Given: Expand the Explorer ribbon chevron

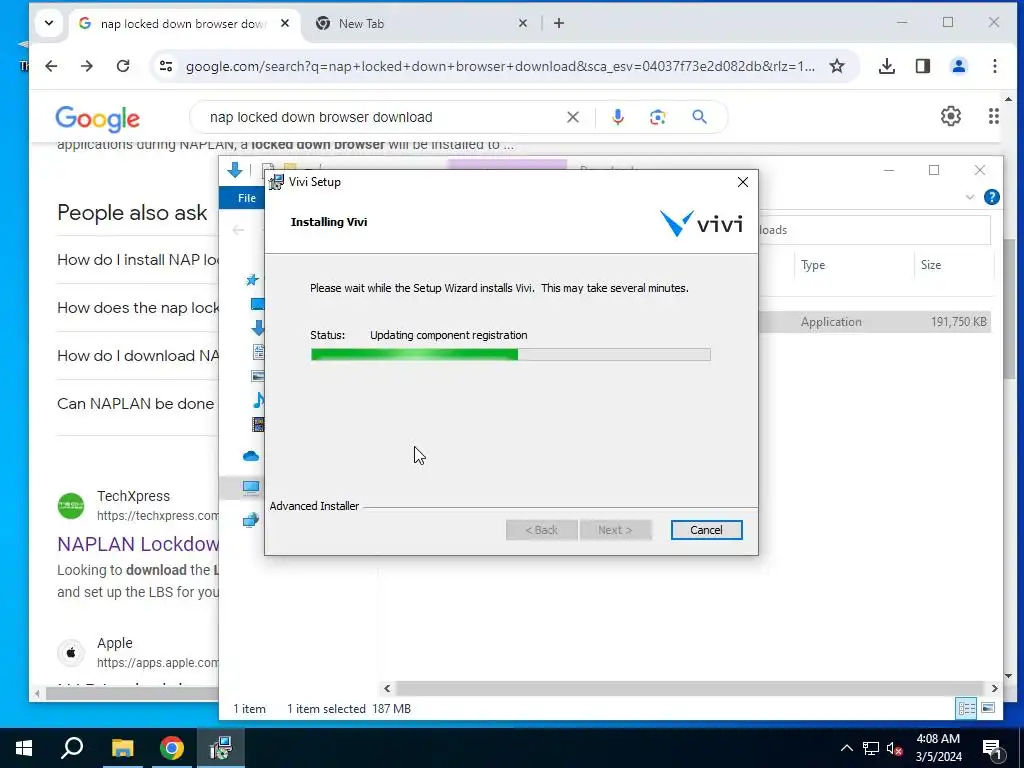Looking at the screenshot, I should point(970,197).
